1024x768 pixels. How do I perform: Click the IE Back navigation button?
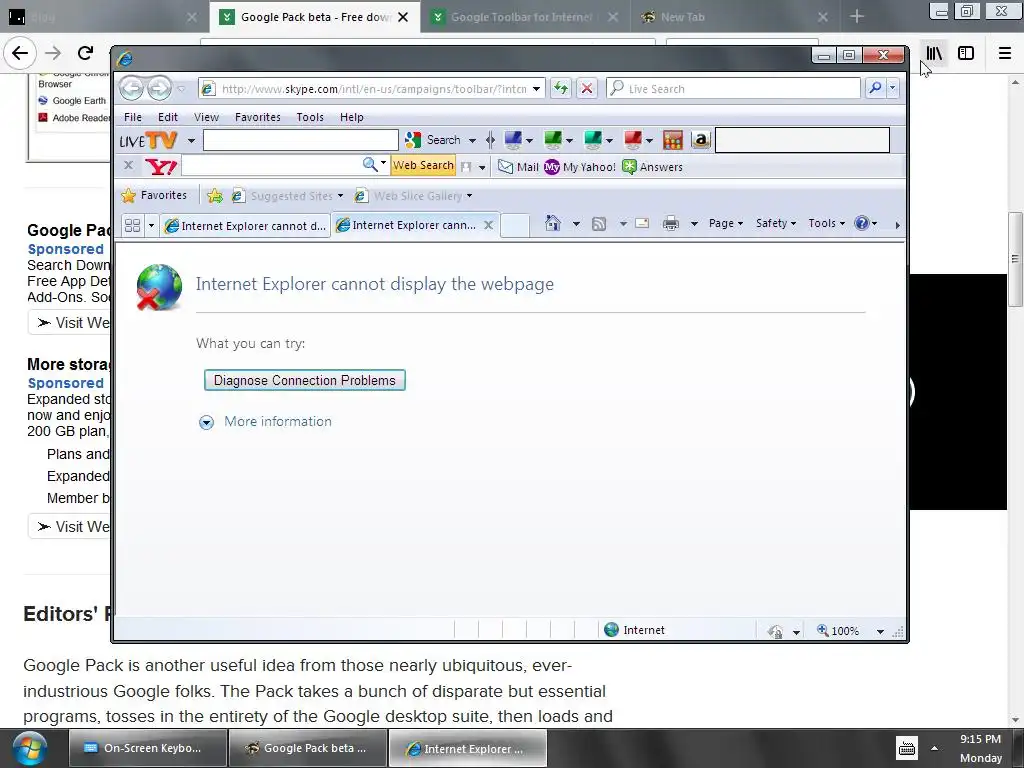tap(131, 88)
